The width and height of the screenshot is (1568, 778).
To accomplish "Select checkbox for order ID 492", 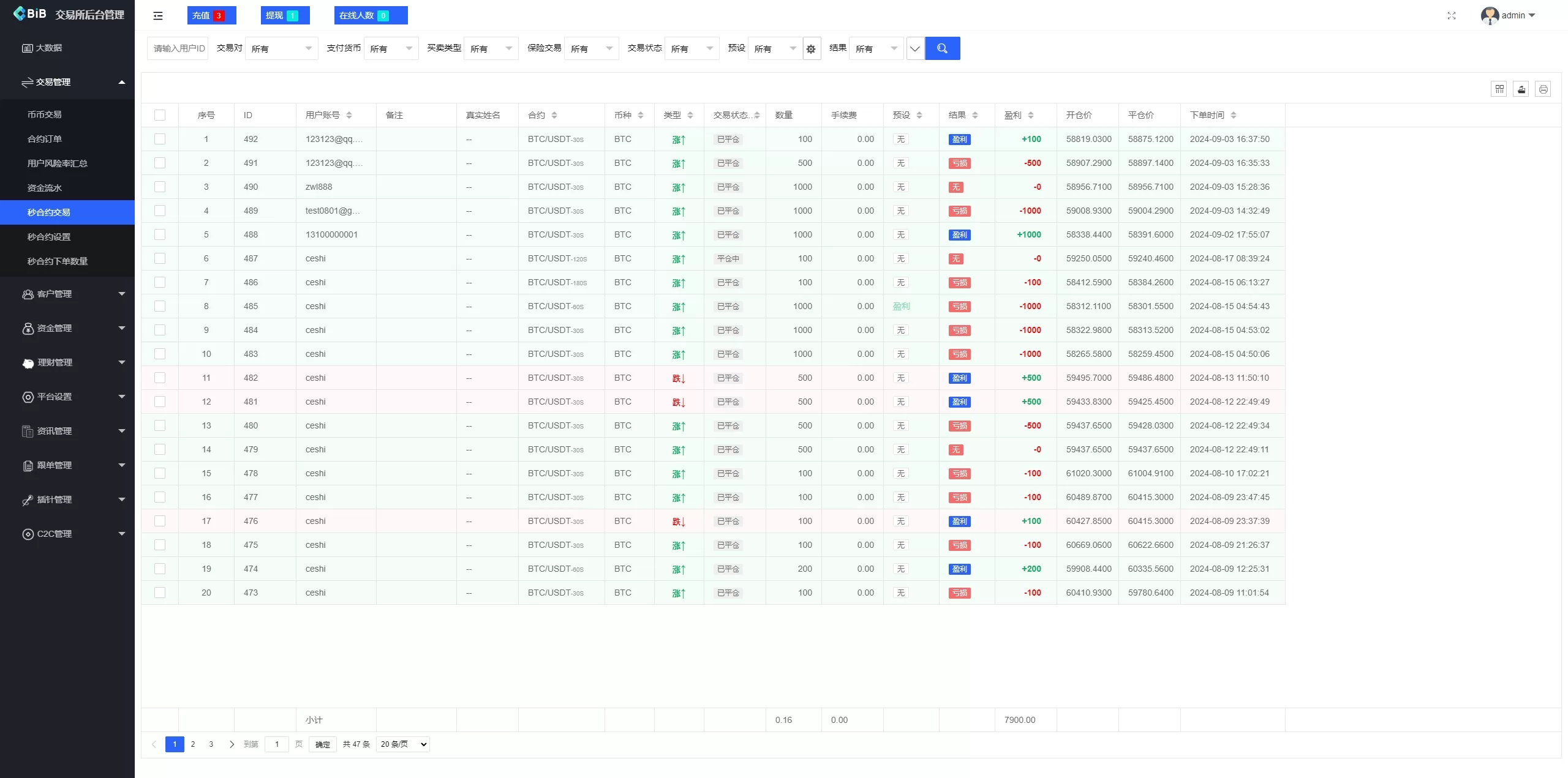I will tap(160, 139).
